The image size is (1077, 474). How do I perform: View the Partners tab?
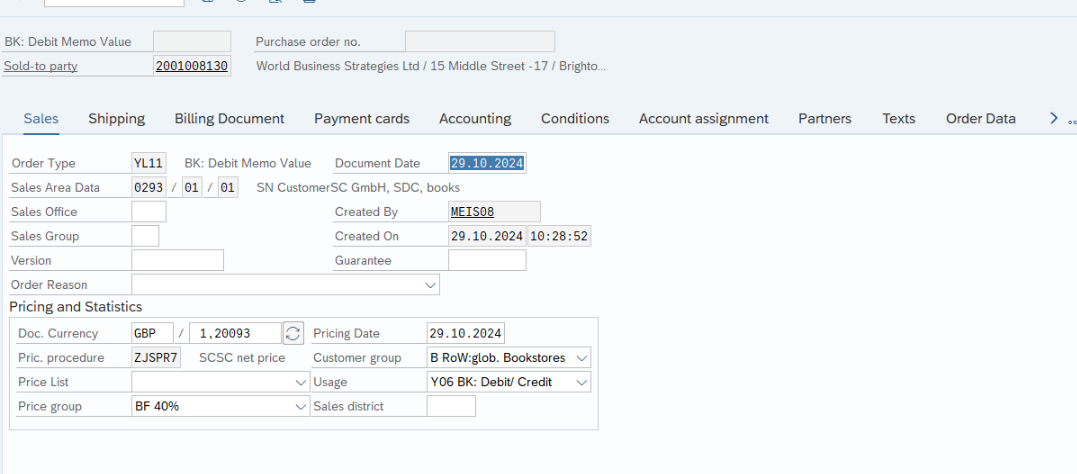825,118
